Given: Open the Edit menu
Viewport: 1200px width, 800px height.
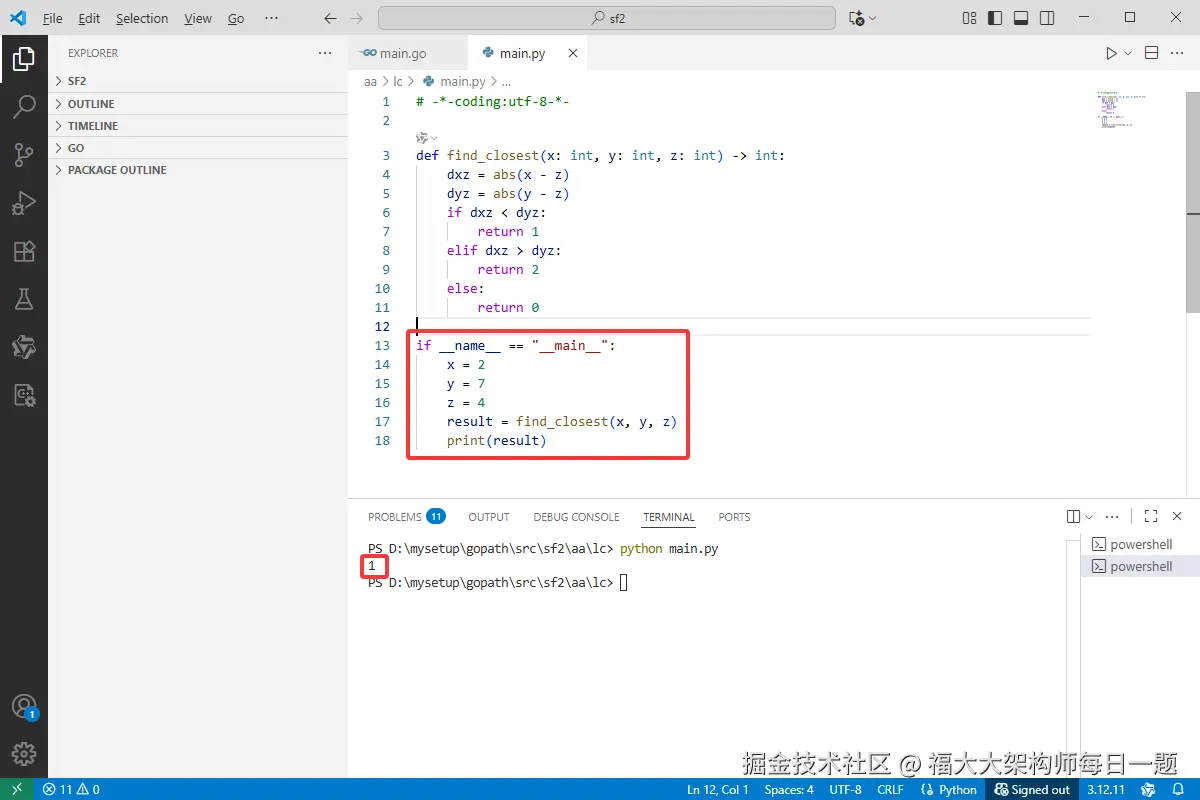Looking at the screenshot, I should click(89, 18).
